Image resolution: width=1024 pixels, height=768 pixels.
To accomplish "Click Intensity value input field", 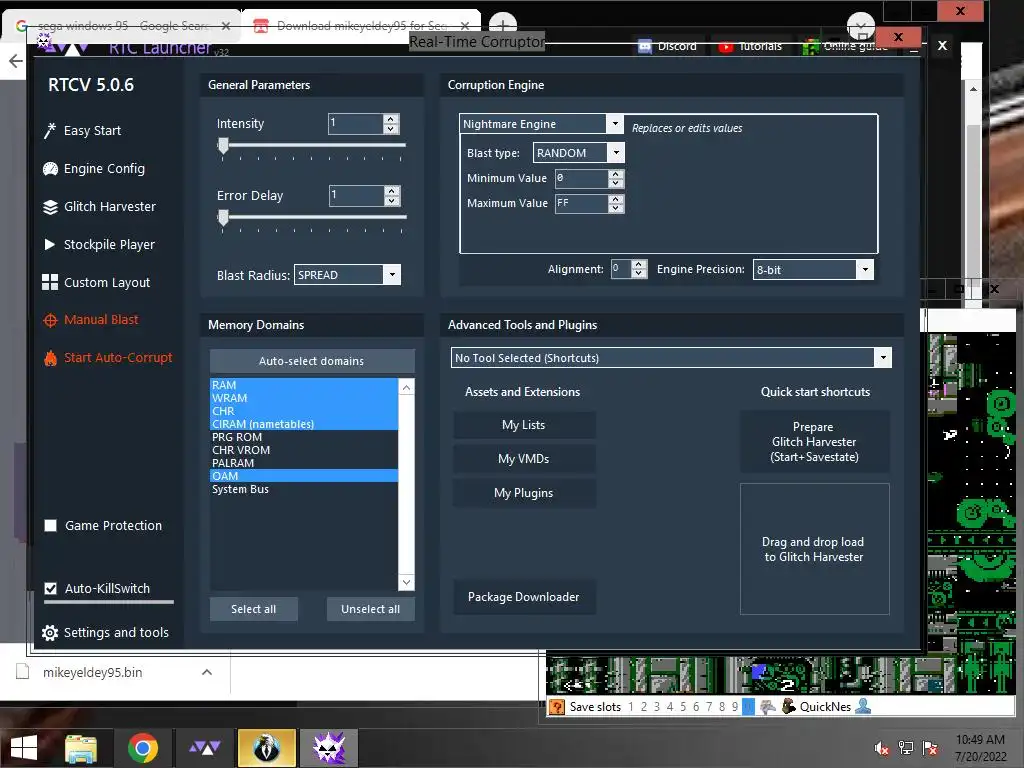I will (355, 123).
